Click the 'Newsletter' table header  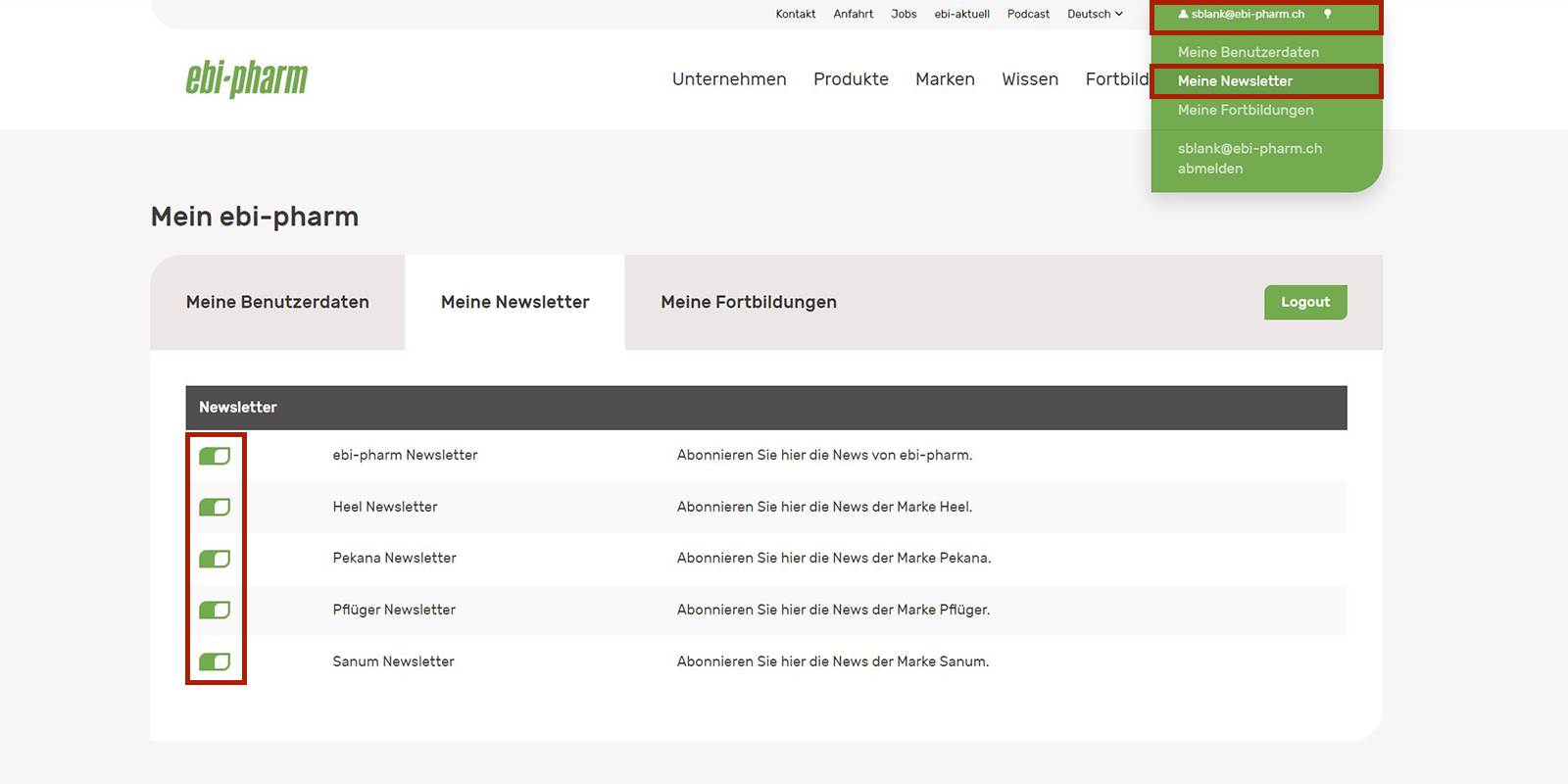(238, 407)
